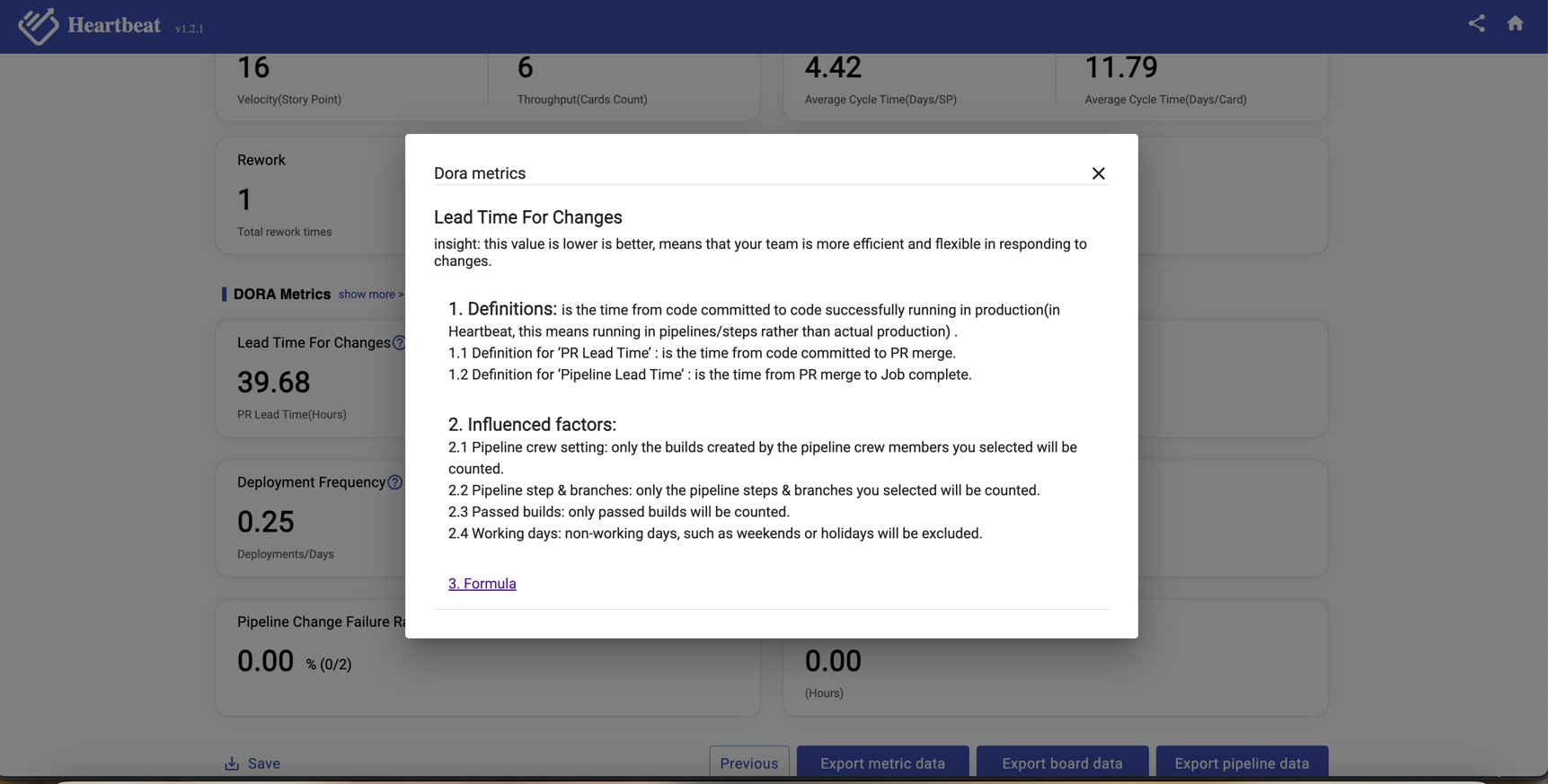Click the 1. Definitions heading
This screenshot has height=784, width=1548.
pyautogui.click(x=502, y=309)
